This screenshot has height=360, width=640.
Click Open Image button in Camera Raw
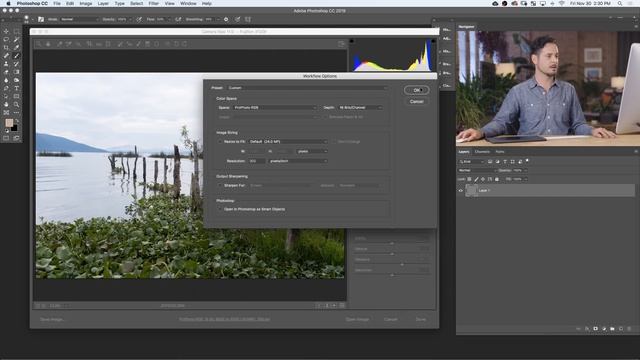pyautogui.click(x=357, y=319)
